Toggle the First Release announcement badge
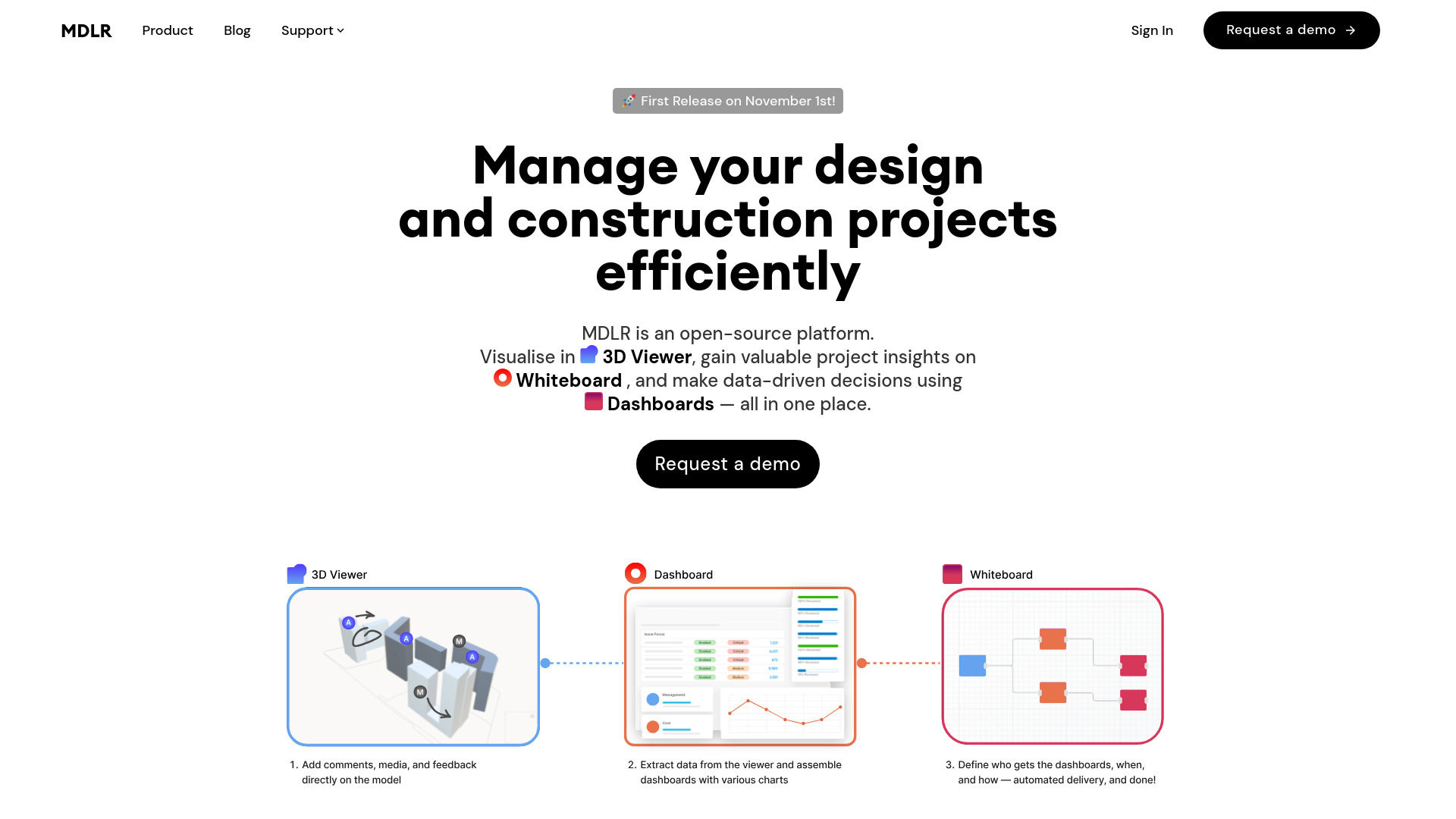1456x819 pixels. 727,100
